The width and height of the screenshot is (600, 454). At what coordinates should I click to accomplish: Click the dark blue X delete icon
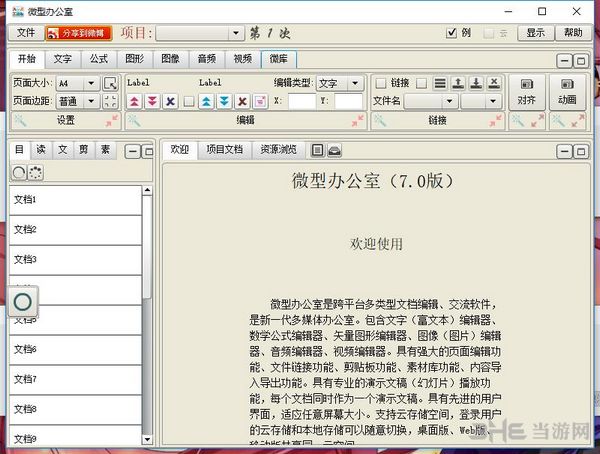click(170, 101)
